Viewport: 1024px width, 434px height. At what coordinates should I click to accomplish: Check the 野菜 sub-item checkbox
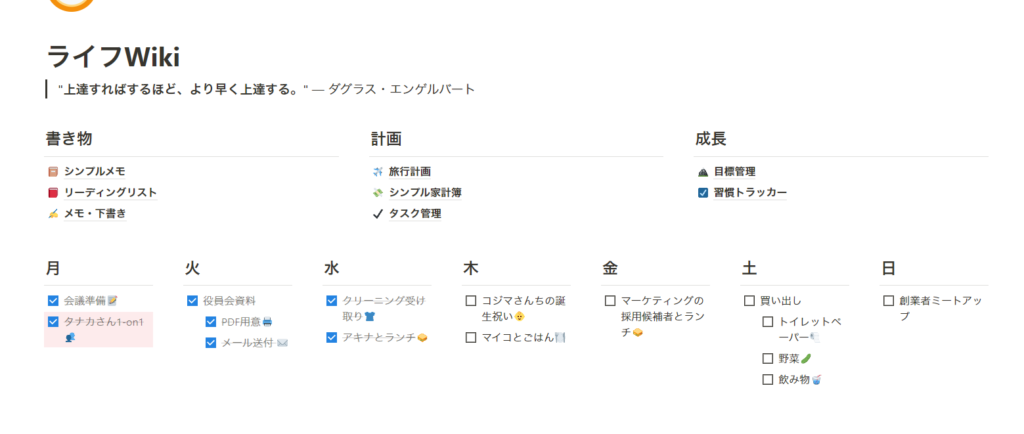coord(768,358)
